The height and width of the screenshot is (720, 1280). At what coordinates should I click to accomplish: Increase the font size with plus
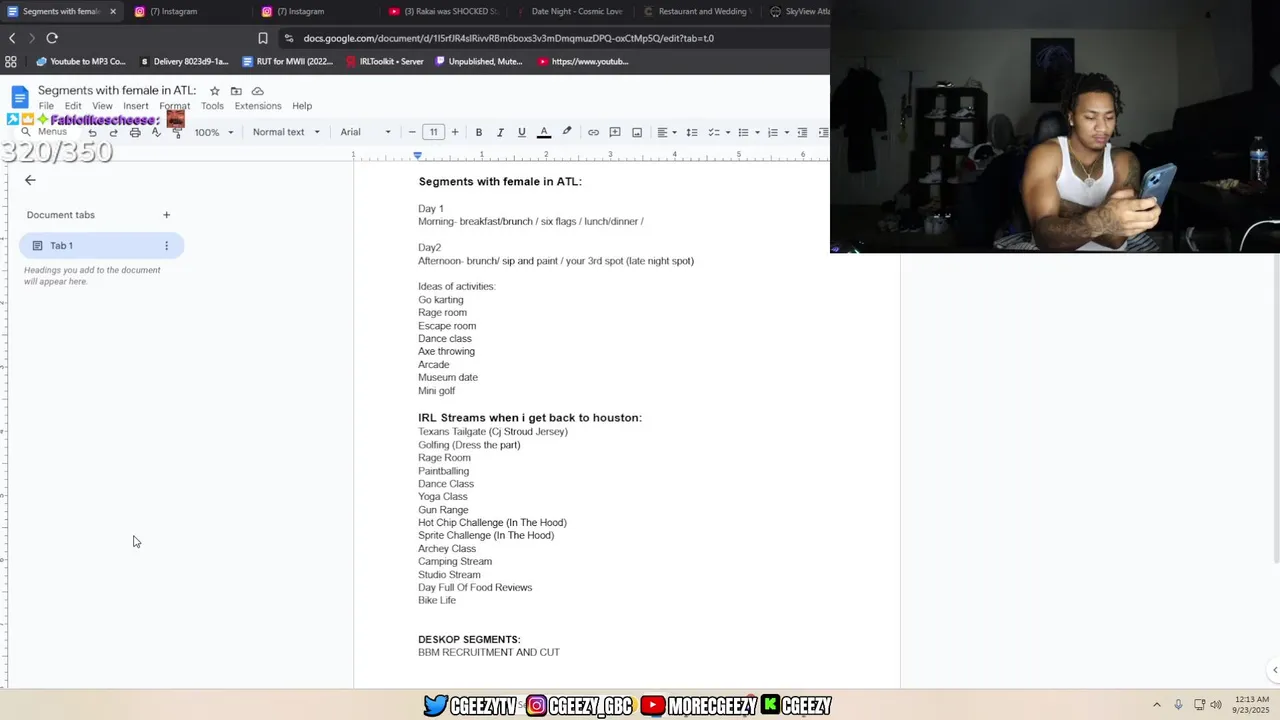455,132
